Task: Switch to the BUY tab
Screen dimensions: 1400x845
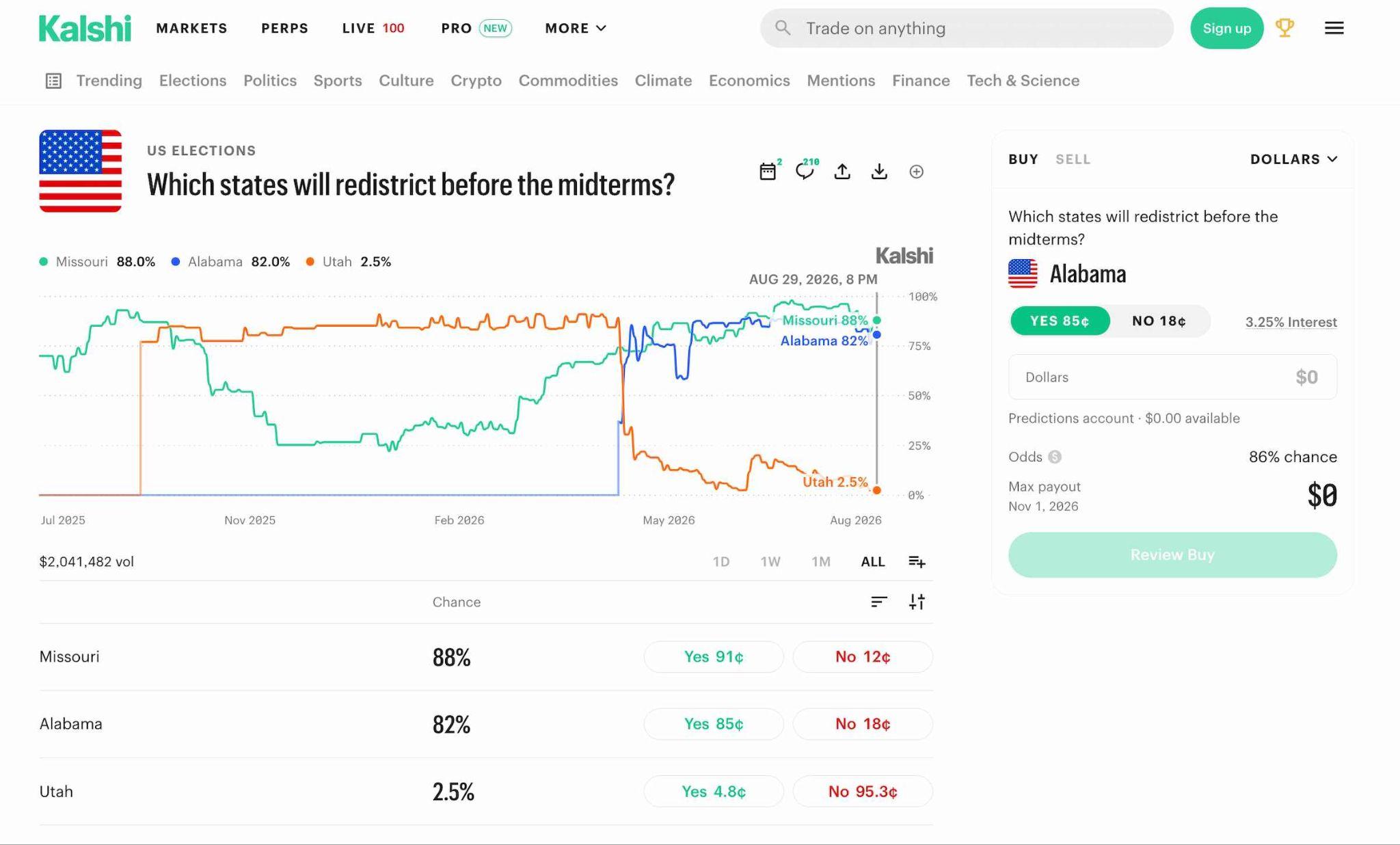Action: (x=1023, y=159)
